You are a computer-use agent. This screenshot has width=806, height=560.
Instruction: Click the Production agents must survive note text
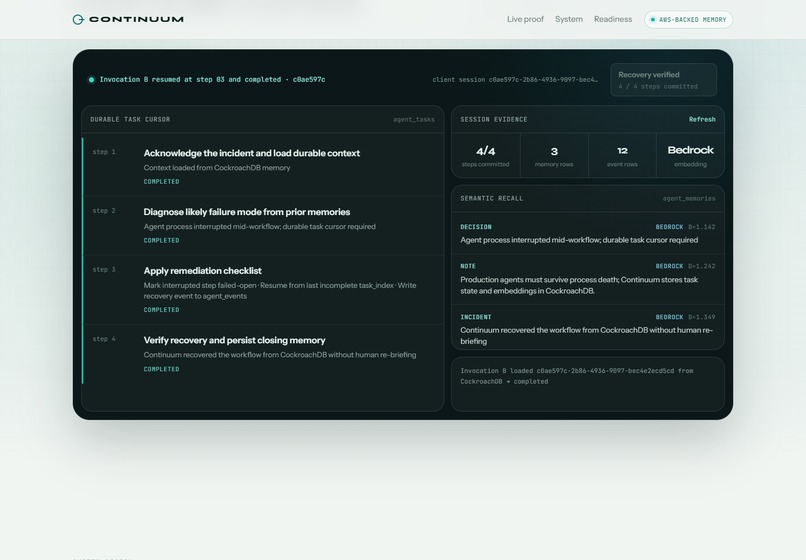tap(579, 285)
